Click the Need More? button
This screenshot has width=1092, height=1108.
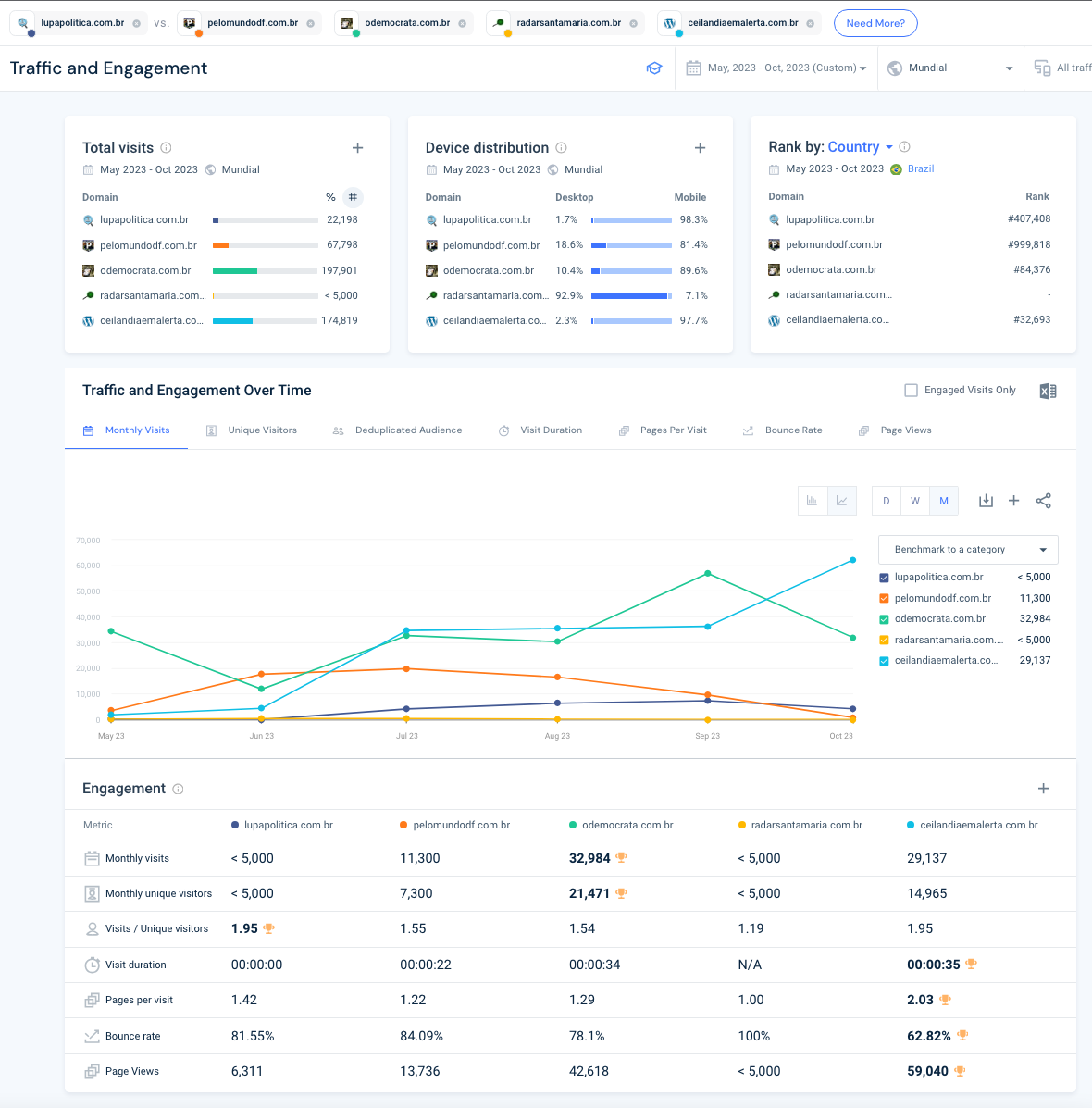(x=875, y=23)
